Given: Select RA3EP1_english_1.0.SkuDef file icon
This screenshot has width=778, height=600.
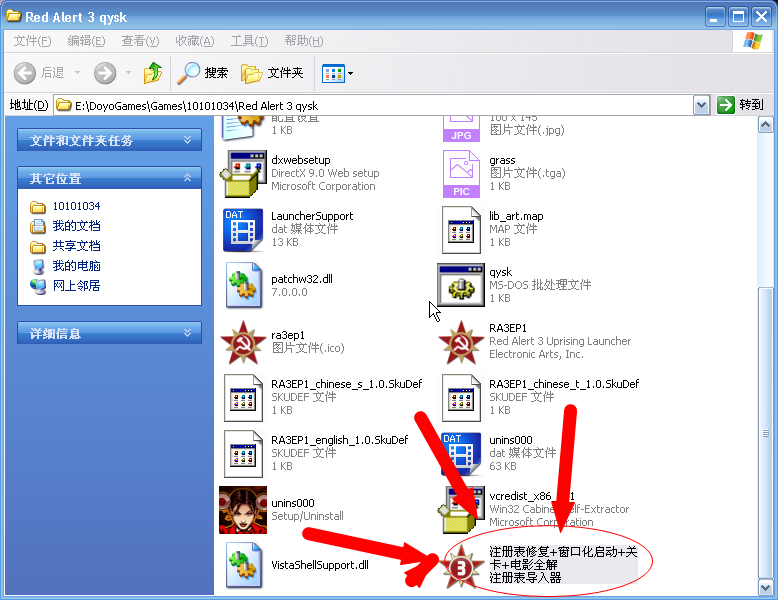Looking at the screenshot, I should [243, 454].
